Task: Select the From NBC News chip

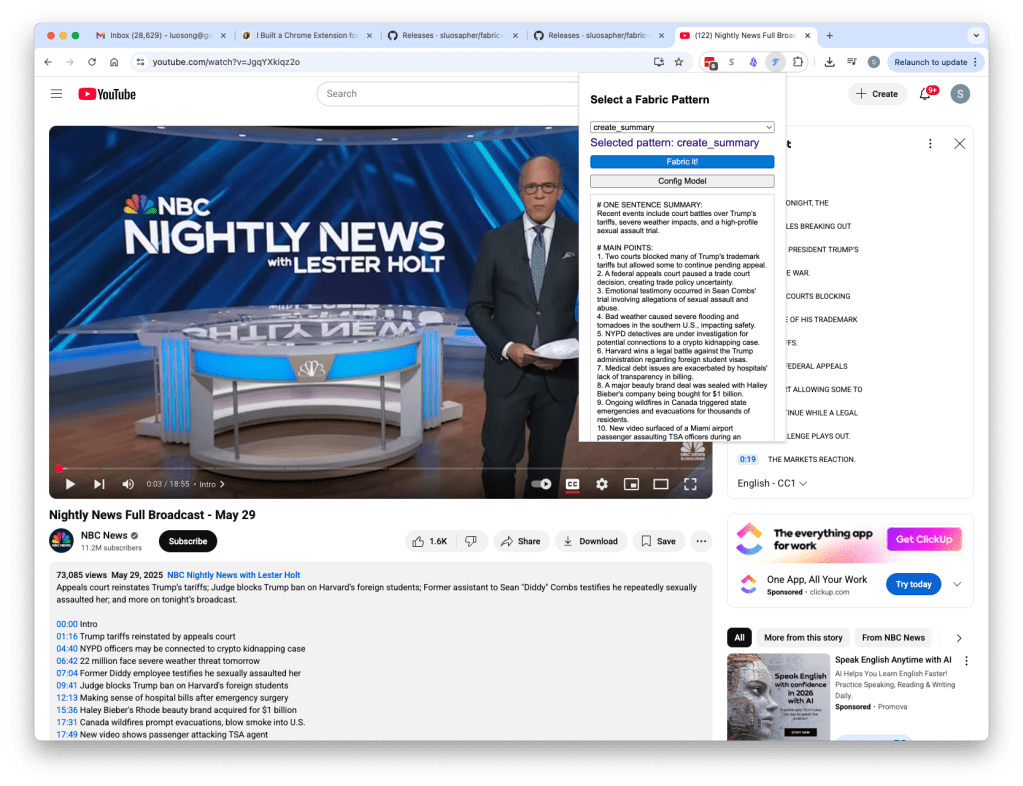Action: coord(893,637)
